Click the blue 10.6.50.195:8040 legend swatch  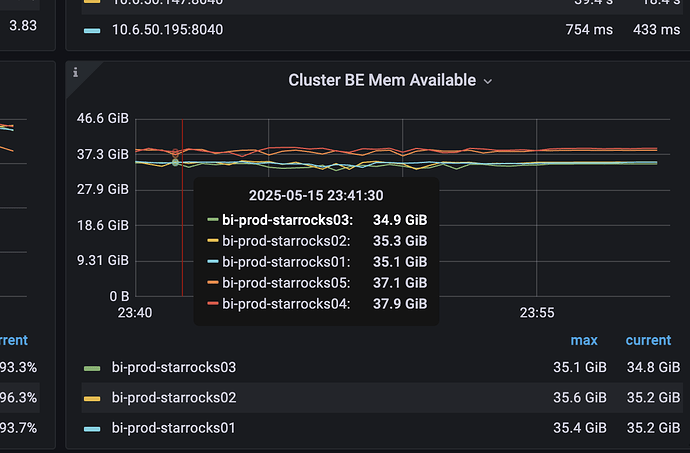[92, 30]
